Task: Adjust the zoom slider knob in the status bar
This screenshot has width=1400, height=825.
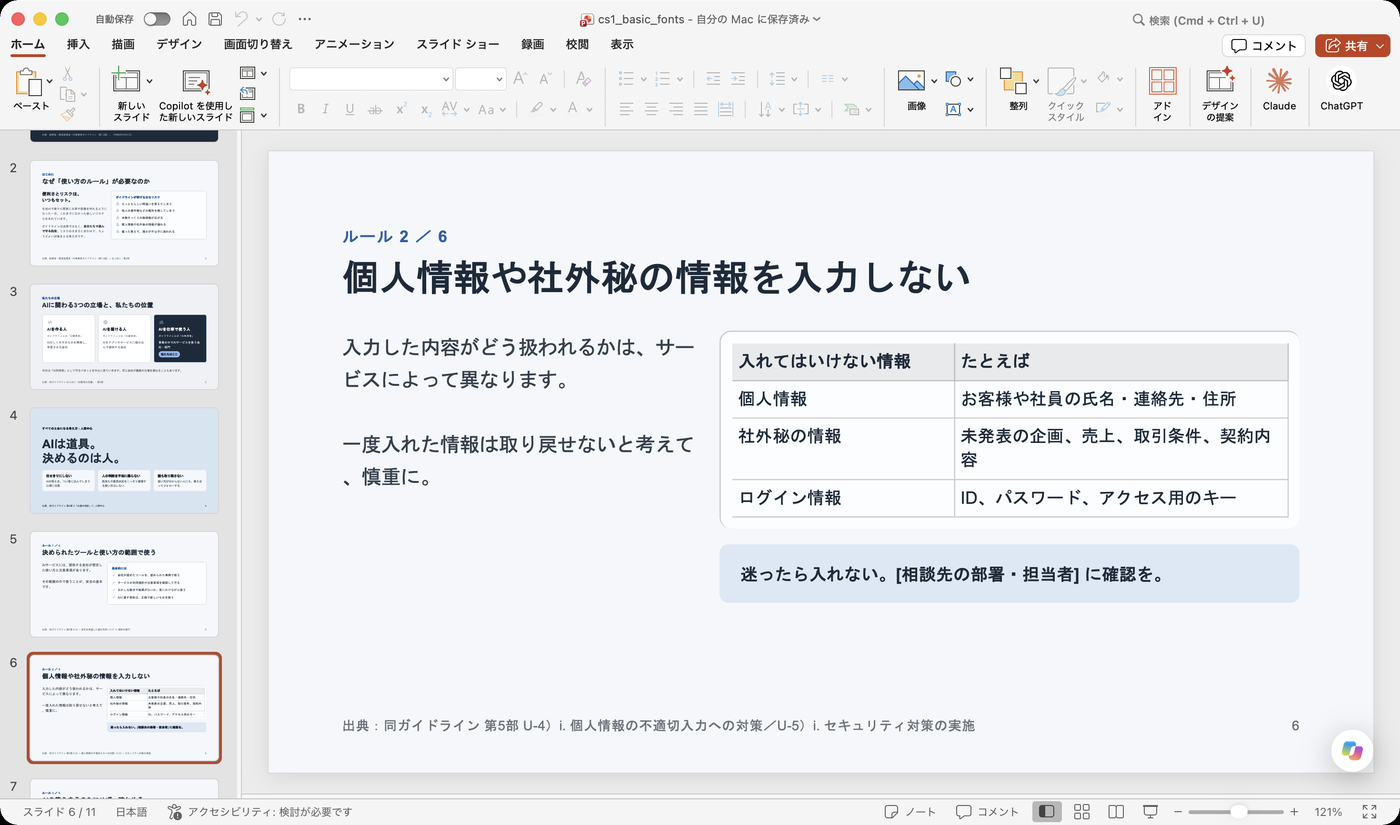Action: pyautogui.click(x=1238, y=811)
